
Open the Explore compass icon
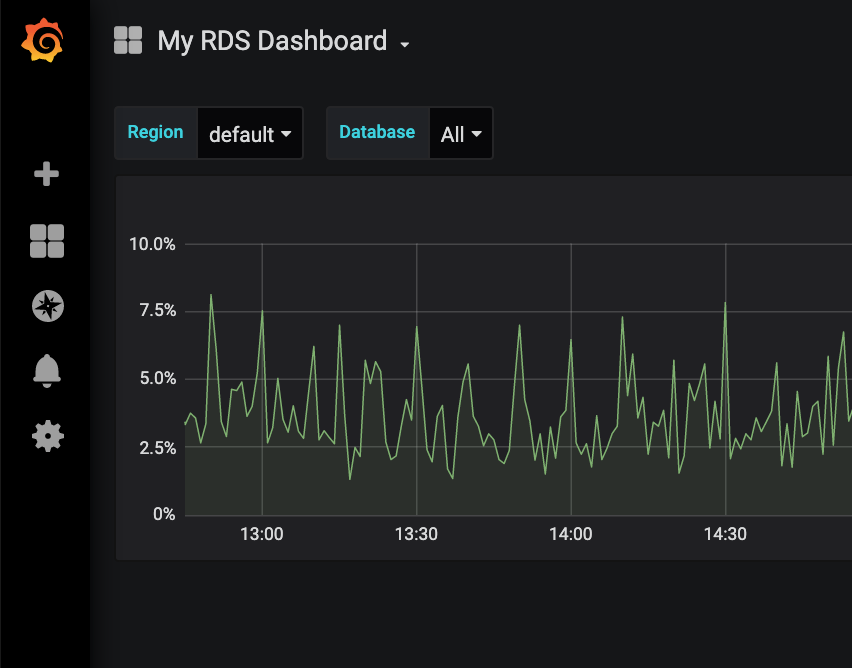pyautogui.click(x=48, y=306)
